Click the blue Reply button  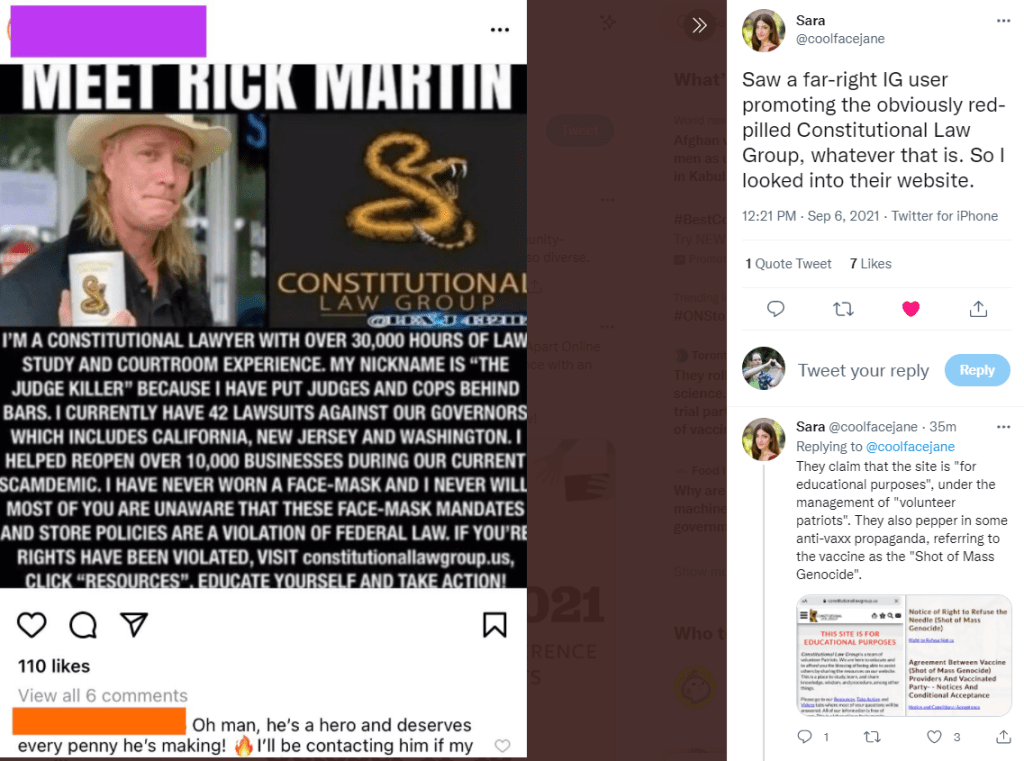coord(977,370)
